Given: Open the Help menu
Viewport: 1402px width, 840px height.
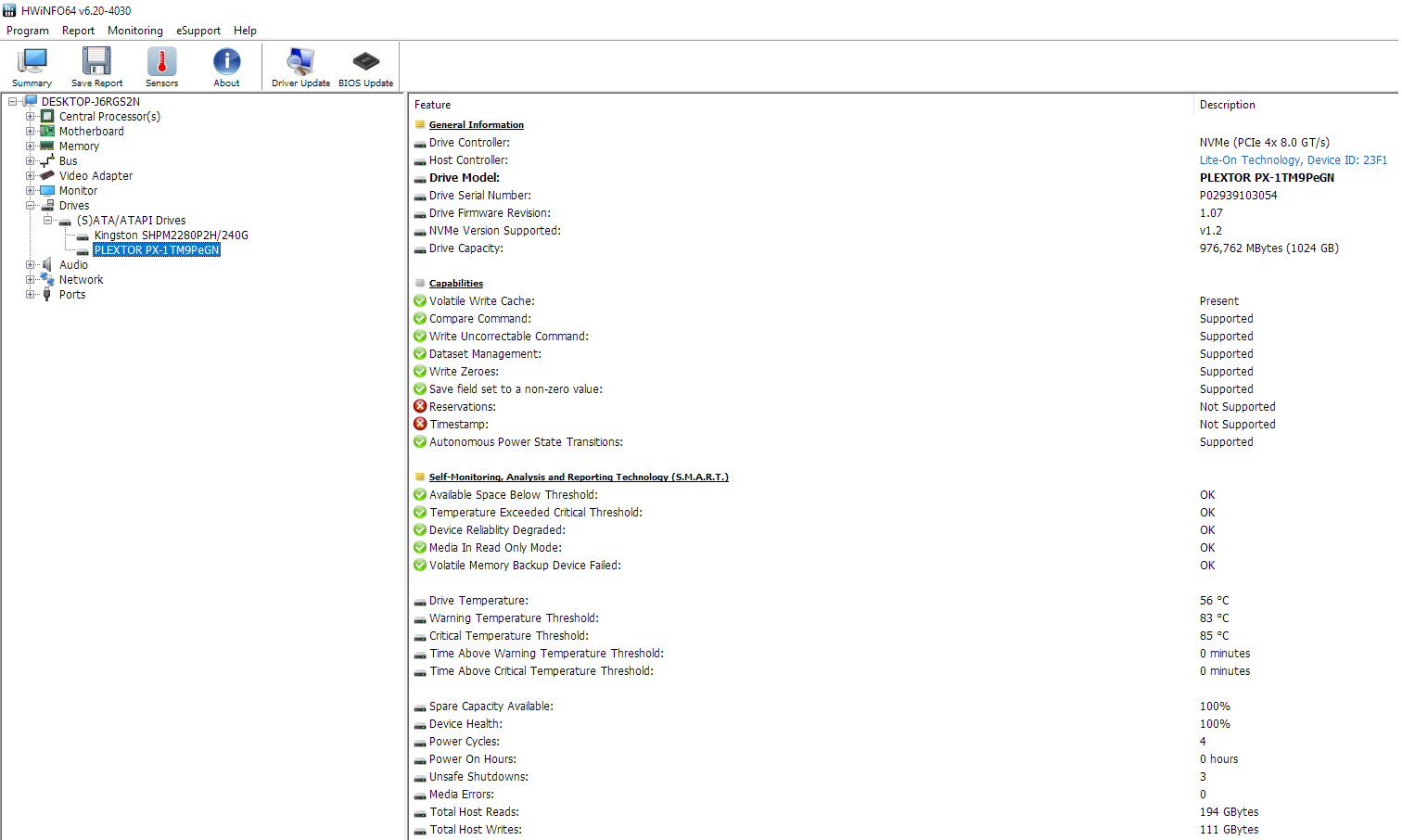Looking at the screenshot, I should pyautogui.click(x=245, y=31).
